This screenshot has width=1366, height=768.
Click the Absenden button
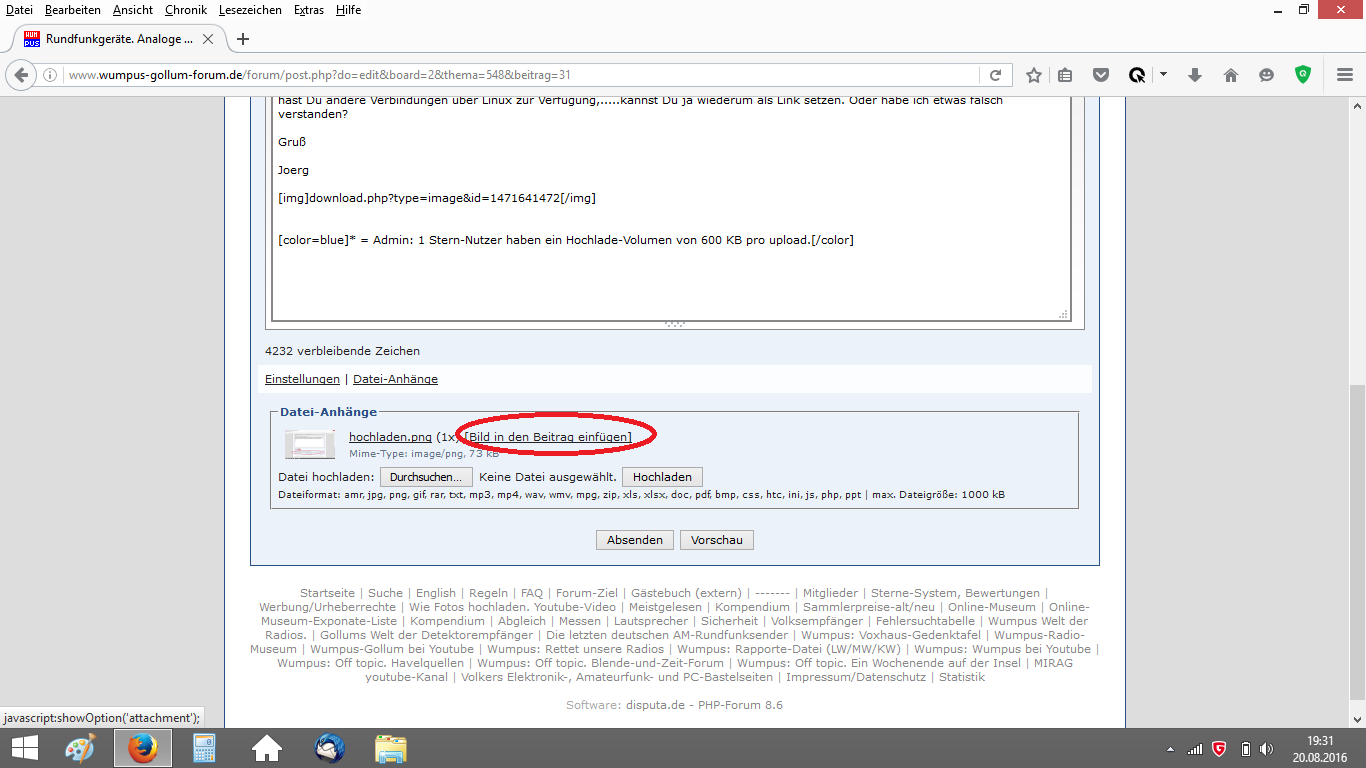635,540
